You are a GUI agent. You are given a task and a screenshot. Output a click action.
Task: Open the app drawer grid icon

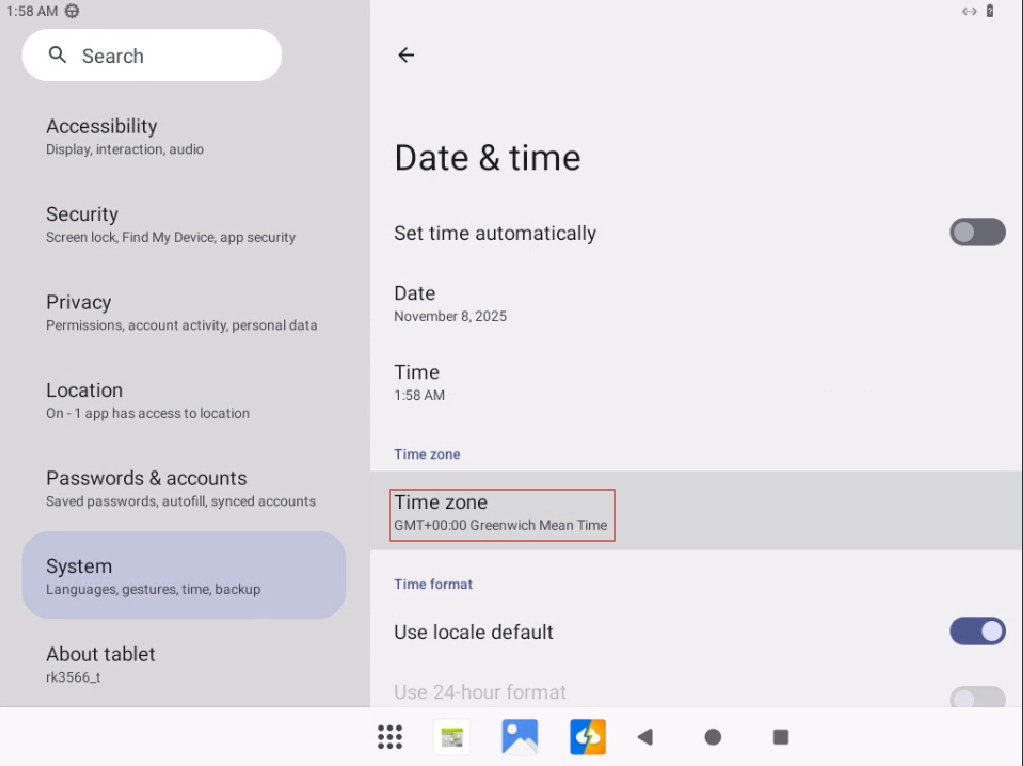390,737
